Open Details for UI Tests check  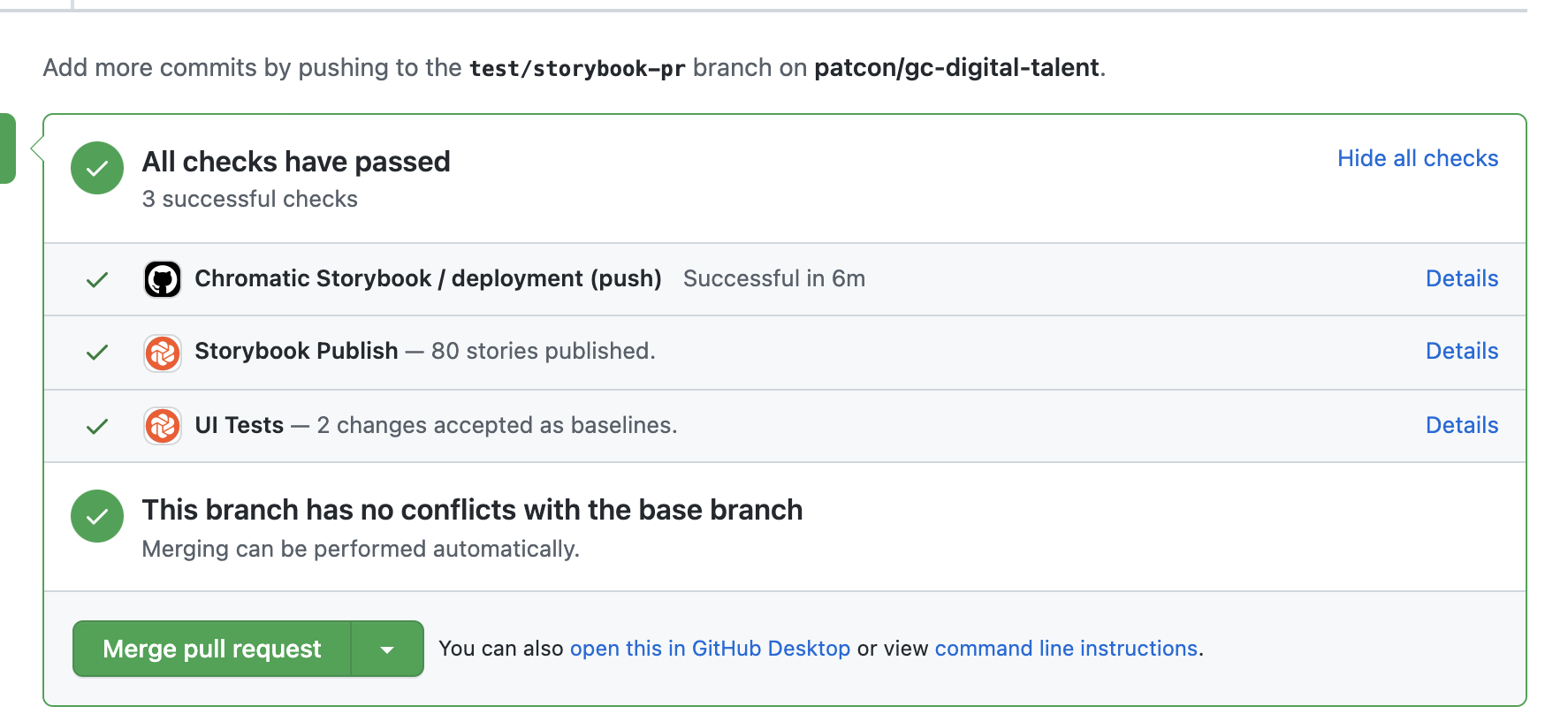(x=1462, y=425)
